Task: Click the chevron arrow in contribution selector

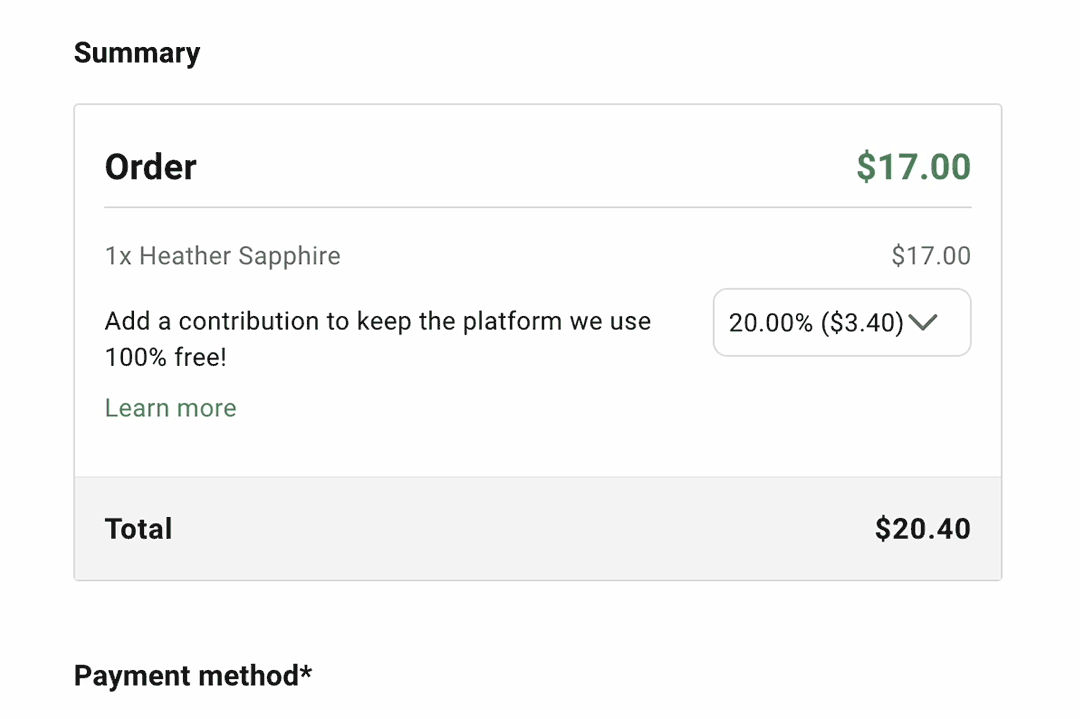Action: [923, 322]
